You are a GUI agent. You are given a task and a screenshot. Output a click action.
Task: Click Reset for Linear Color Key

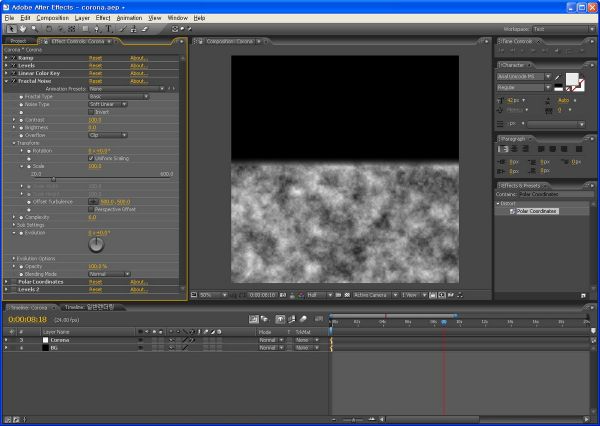click(95, 73)
